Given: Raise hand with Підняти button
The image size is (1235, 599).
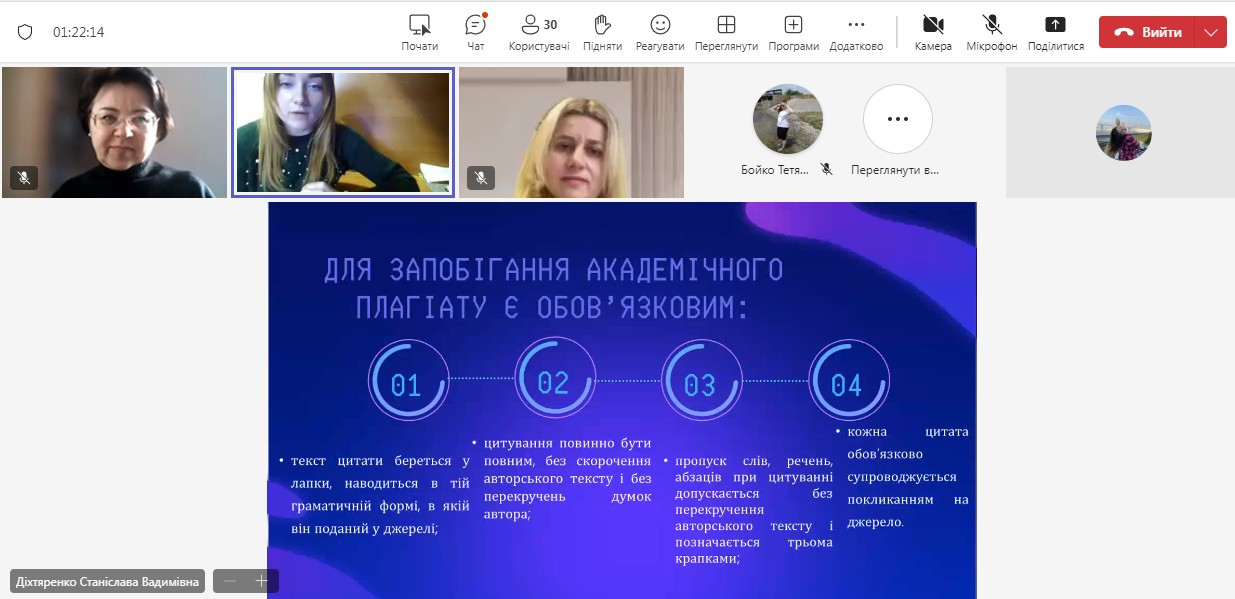Looking at the screenshot, I should tap(602, 32).
